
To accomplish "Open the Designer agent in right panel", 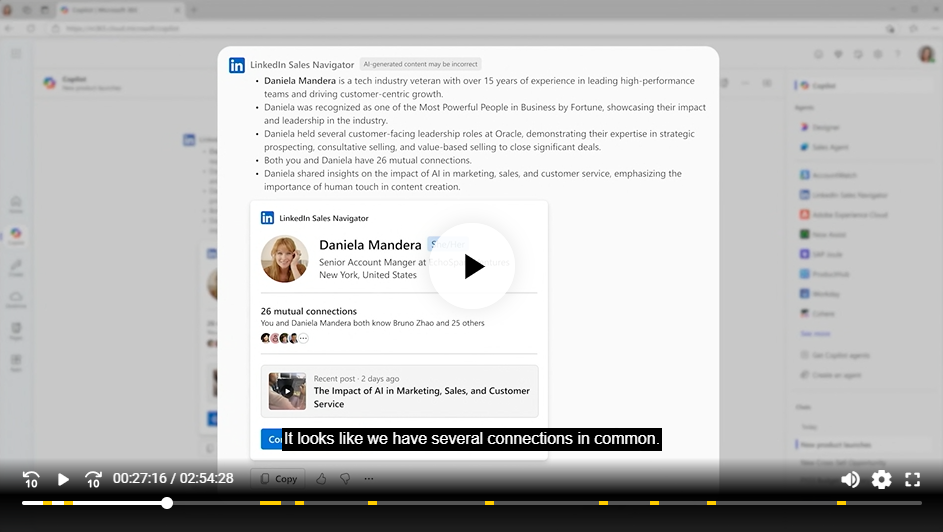I will [x=820, y=127].
